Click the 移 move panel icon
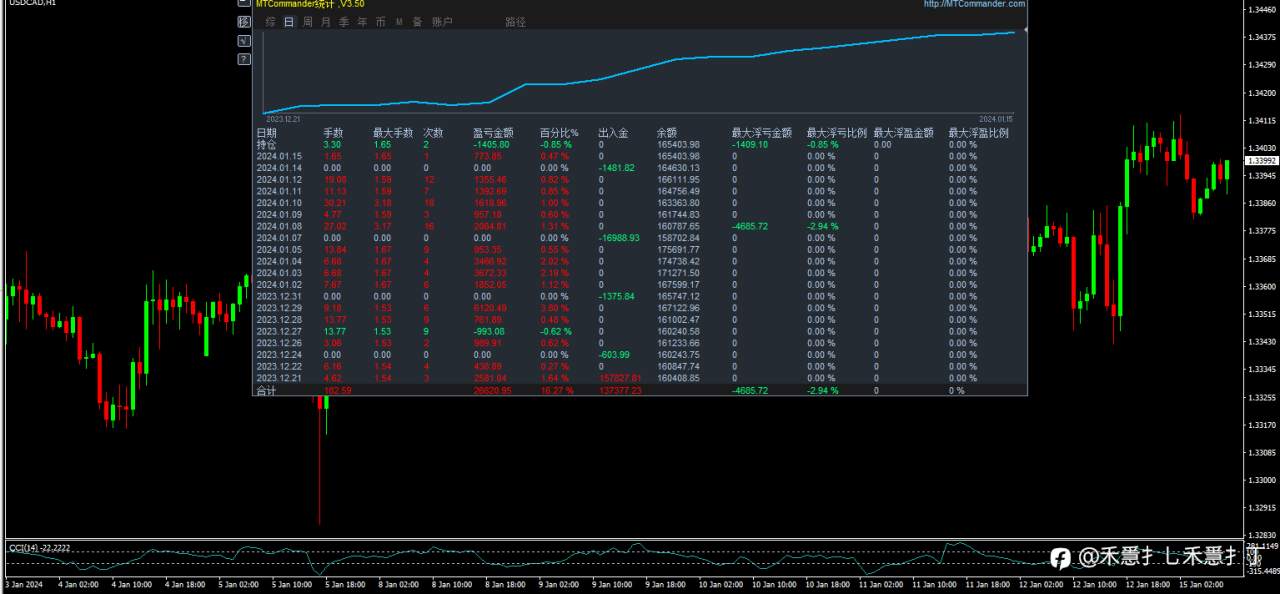 tap(244, 22)
